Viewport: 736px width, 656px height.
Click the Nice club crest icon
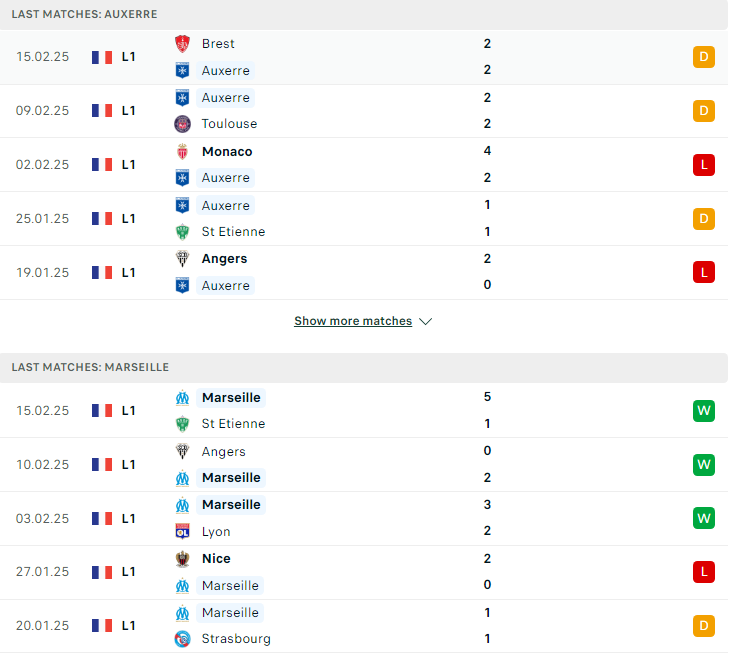(x=183, y=559)
